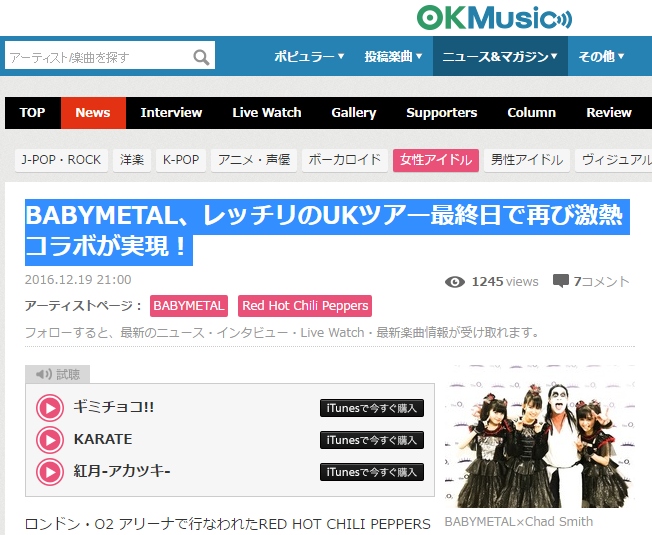Open the Gallery tab
The width and height of the screenshot is (652, 535).
click(354, 113)
